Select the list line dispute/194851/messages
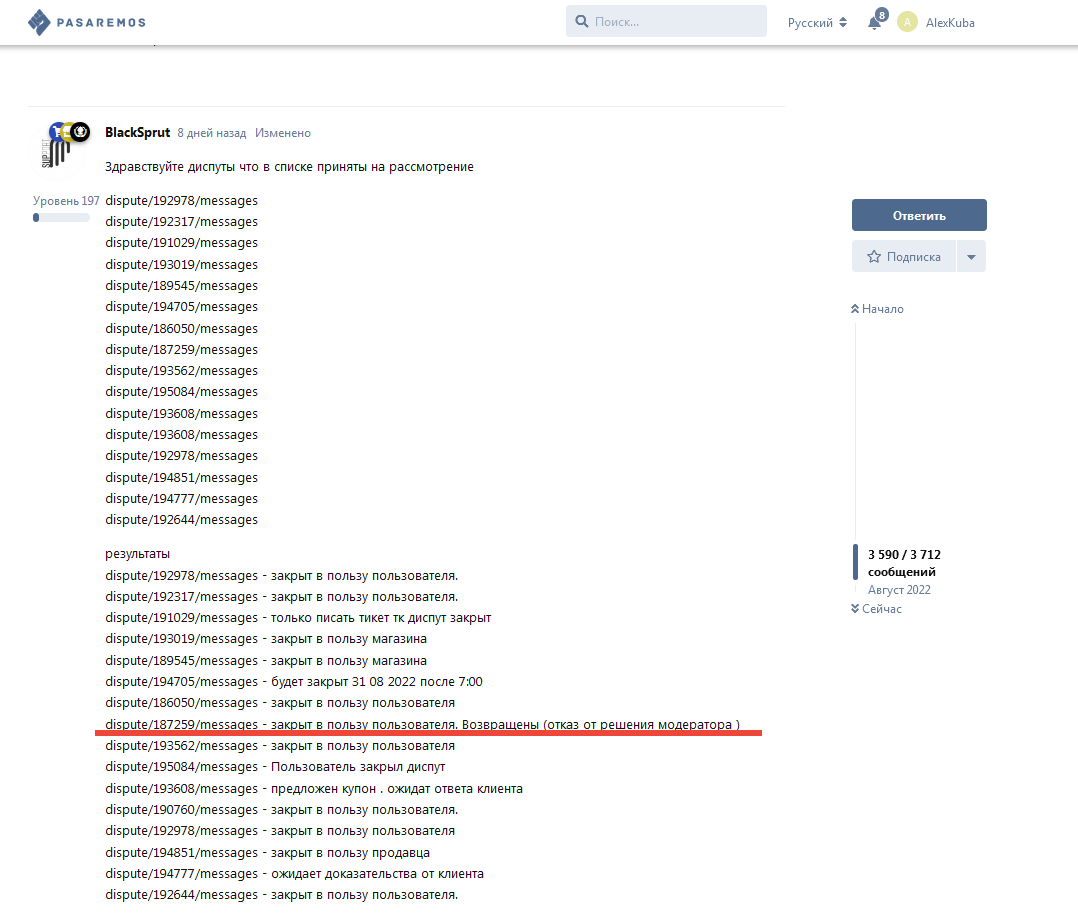The height and width of the screenshot is (916, 1078). pyautogui.click(x=182, y=477)
